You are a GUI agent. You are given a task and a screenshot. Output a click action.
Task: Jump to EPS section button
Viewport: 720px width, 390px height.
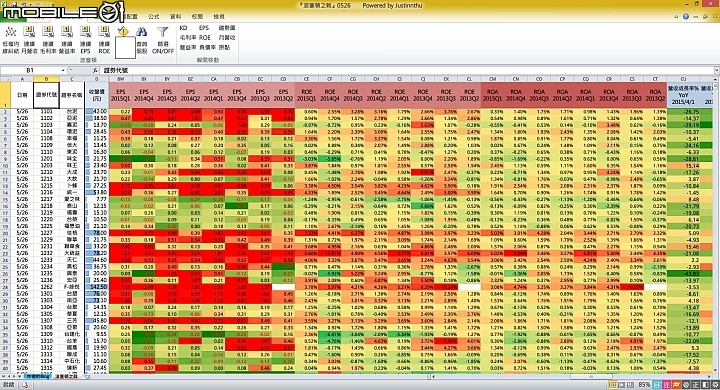(x=204, y=28)
